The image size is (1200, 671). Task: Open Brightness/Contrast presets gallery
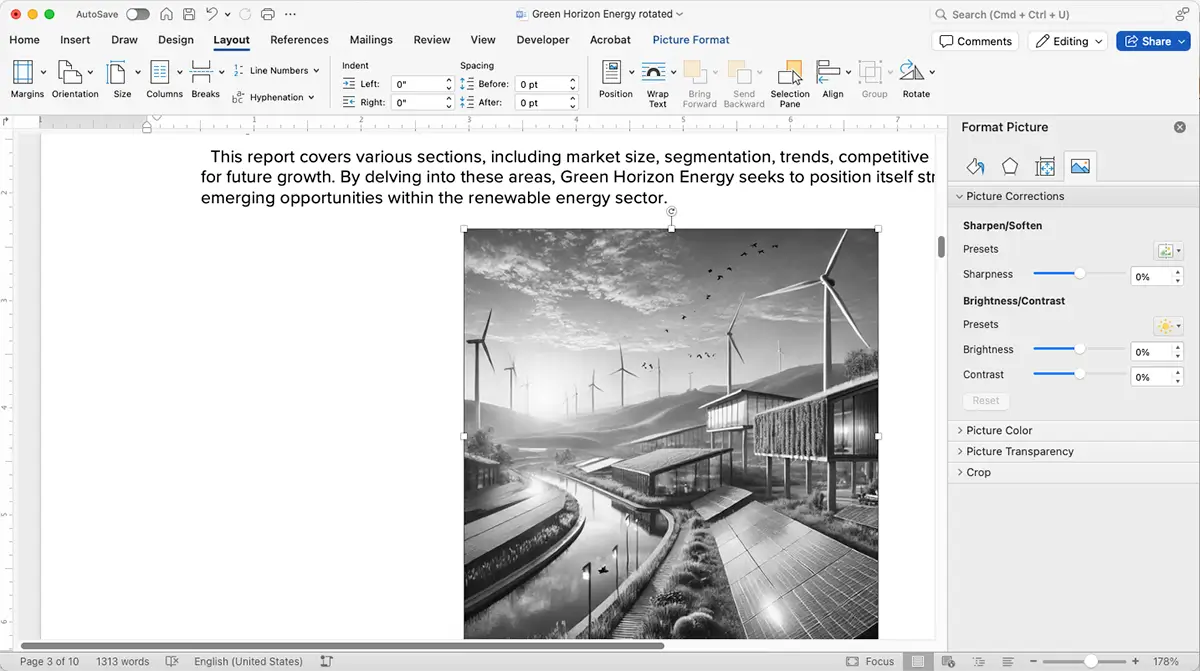pyautogui.click(x=1167, y=325)
